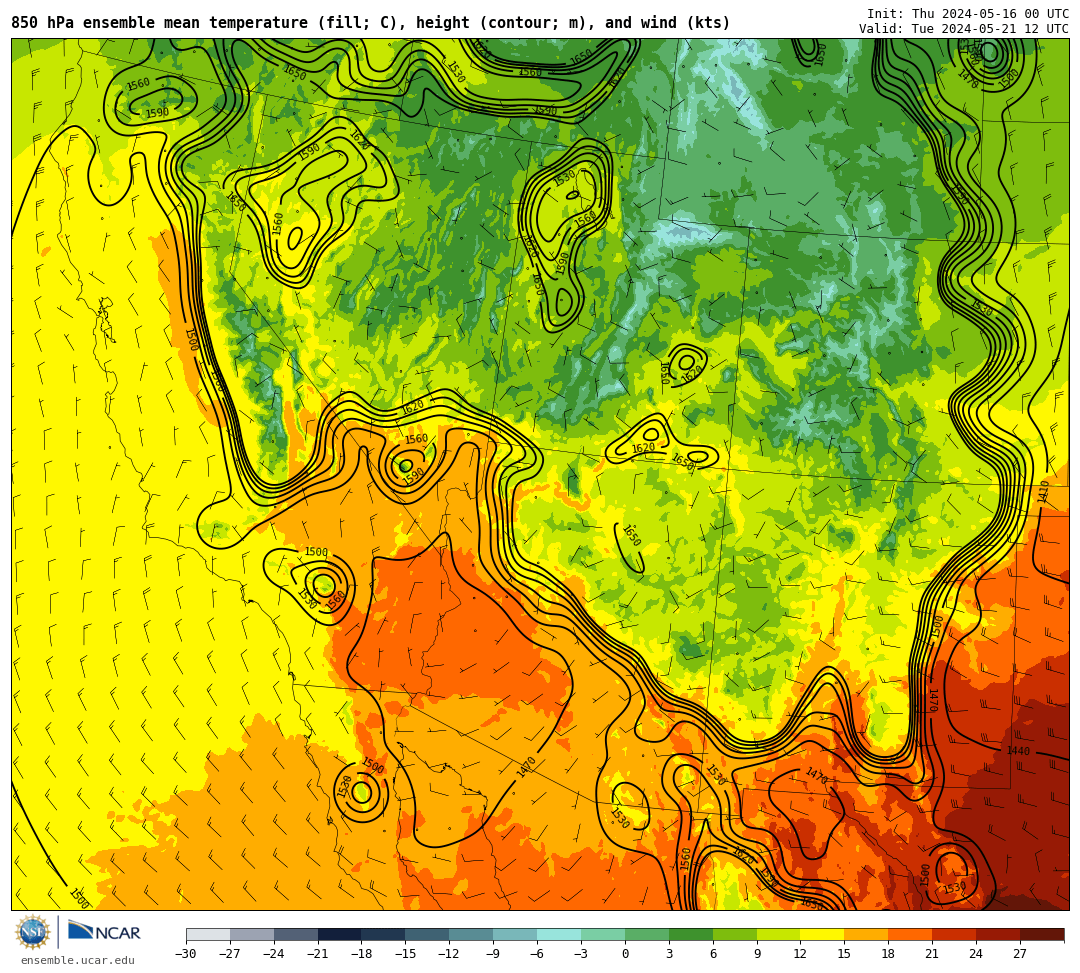The height and width of the screenshot is (973, 1080).
Task: Pick the orange swatch between 18 and 21
Action: tap(911, 934)
